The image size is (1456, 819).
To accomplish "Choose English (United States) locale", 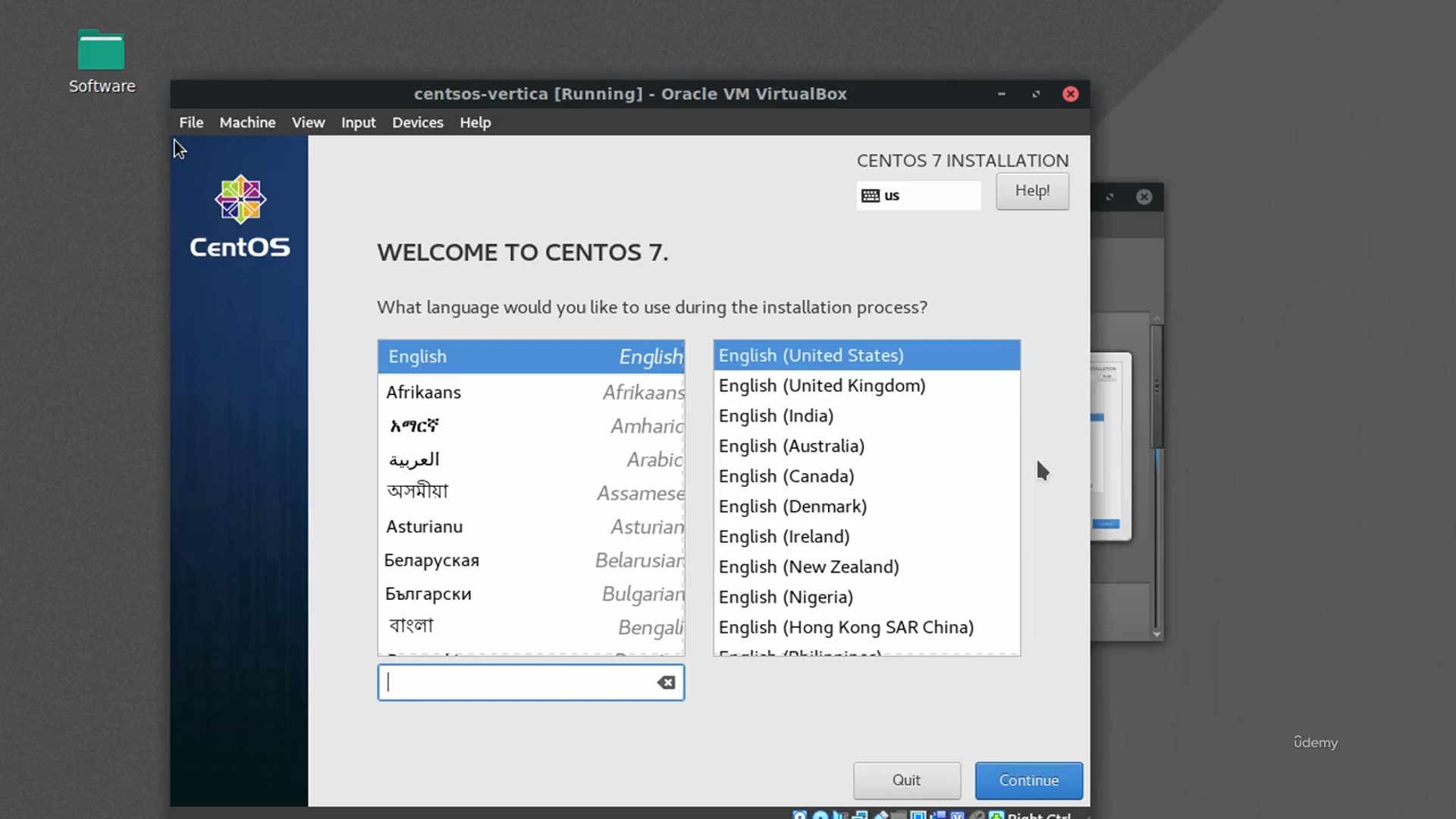I will click(867, 356).
